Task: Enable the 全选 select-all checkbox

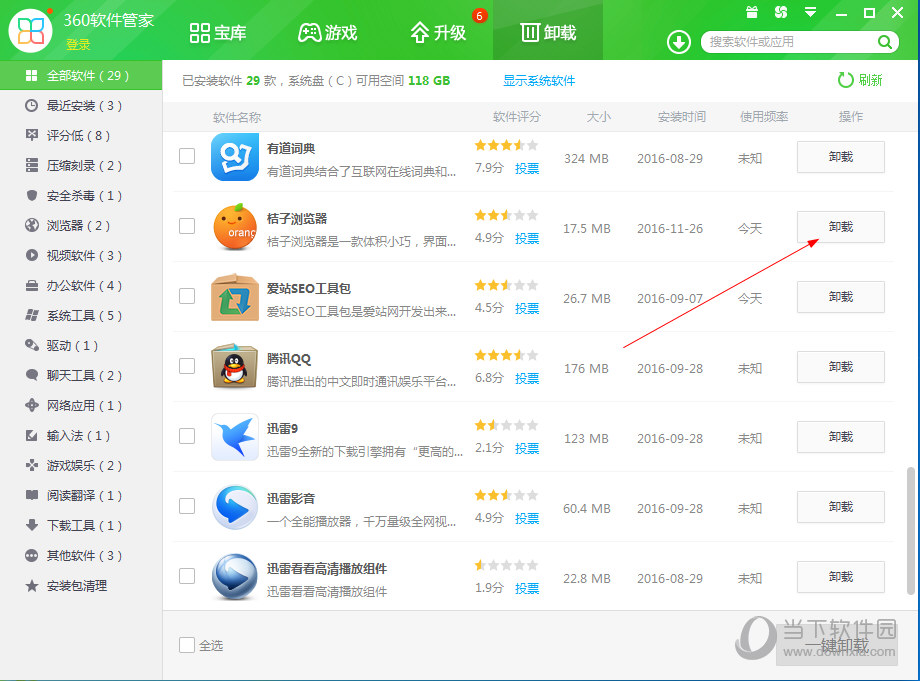Action: click(x=187, y=645)
